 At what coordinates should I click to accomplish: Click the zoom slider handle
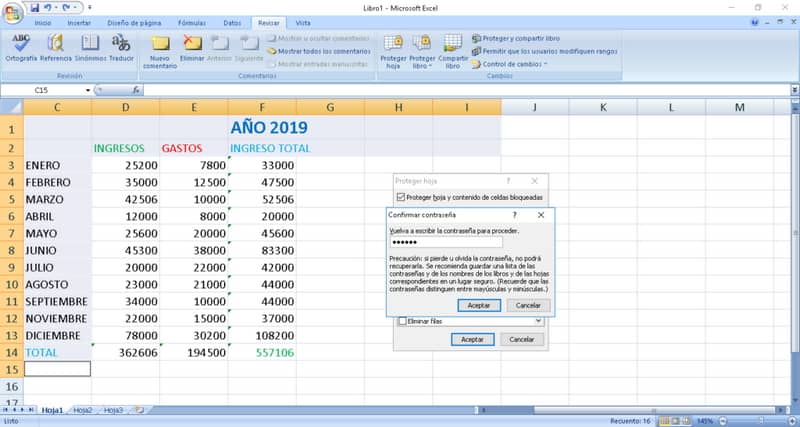763,421
